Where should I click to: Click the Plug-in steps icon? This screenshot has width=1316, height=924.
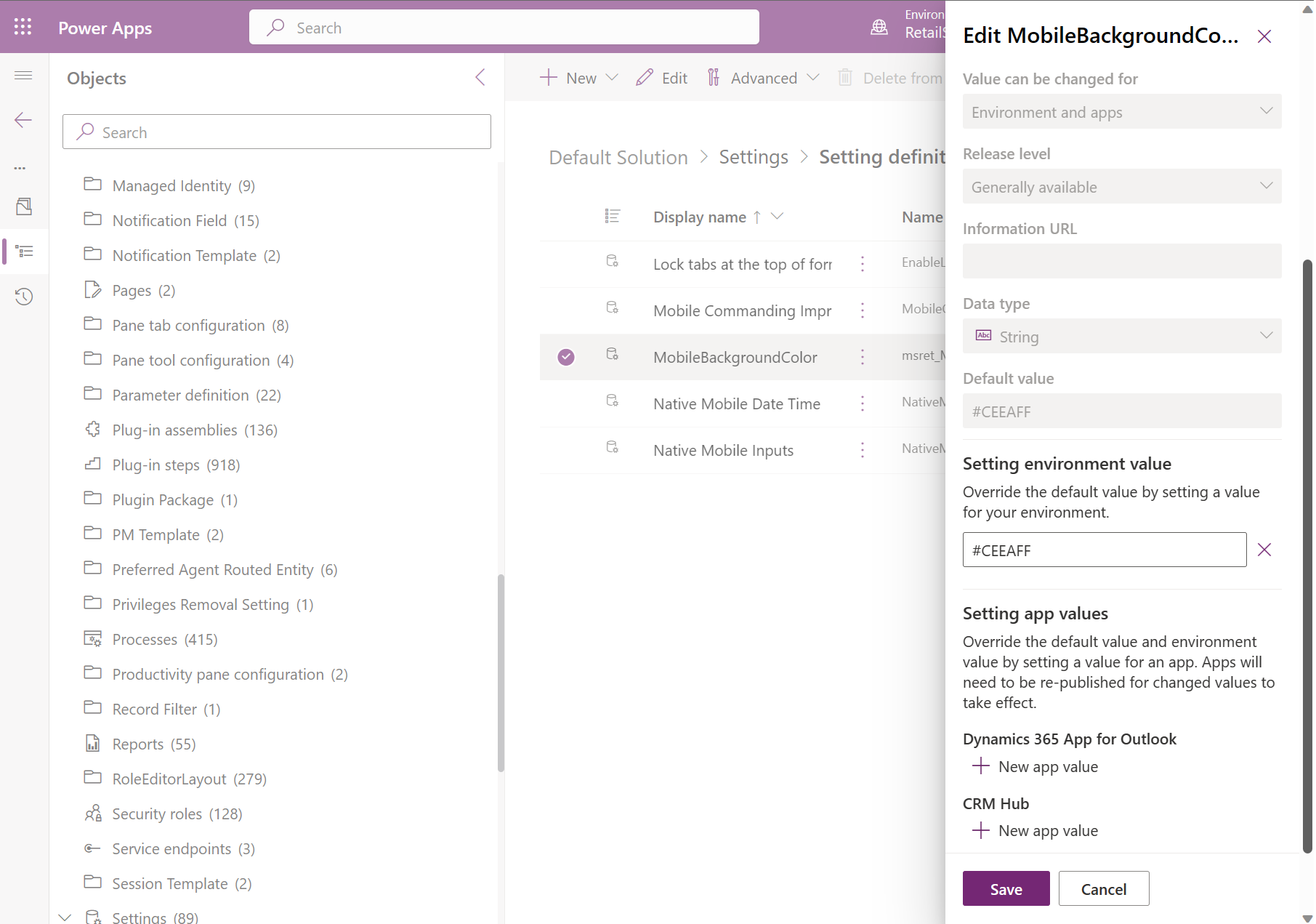tap(93, 465)
